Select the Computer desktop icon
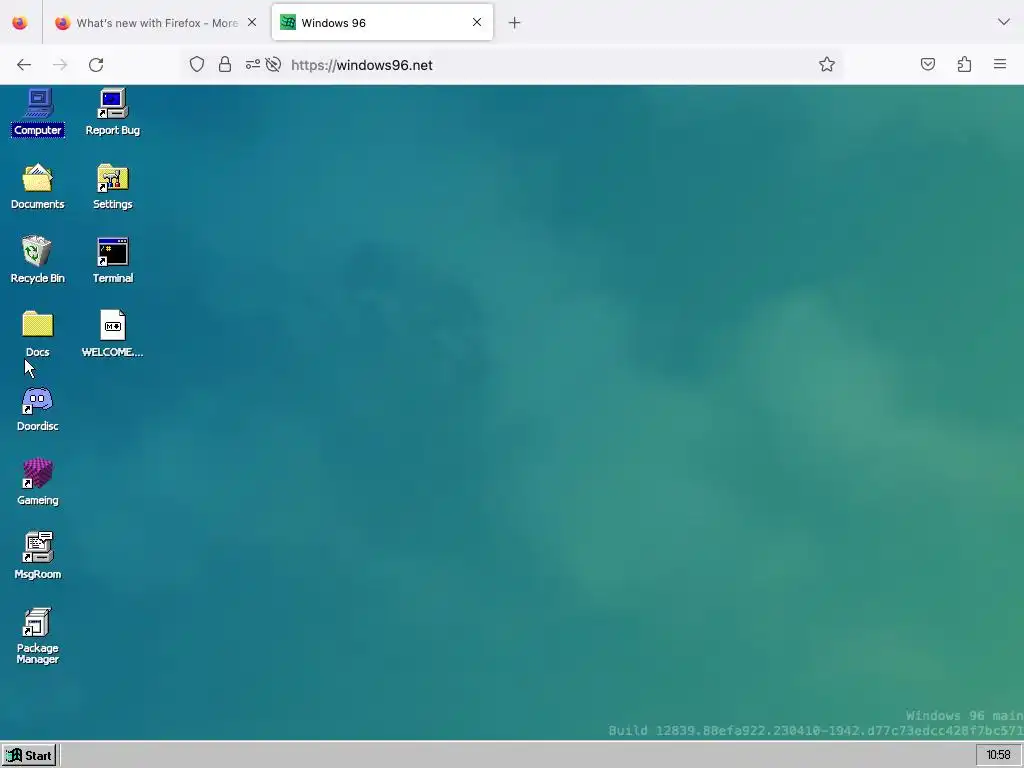This screenshot has width=1024, height=768. 38,112
